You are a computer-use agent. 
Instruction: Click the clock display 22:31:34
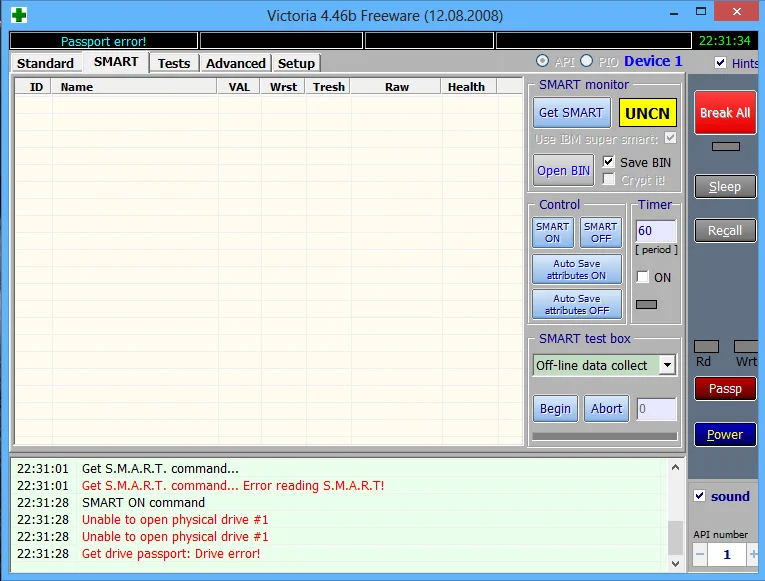coord(725,40)
